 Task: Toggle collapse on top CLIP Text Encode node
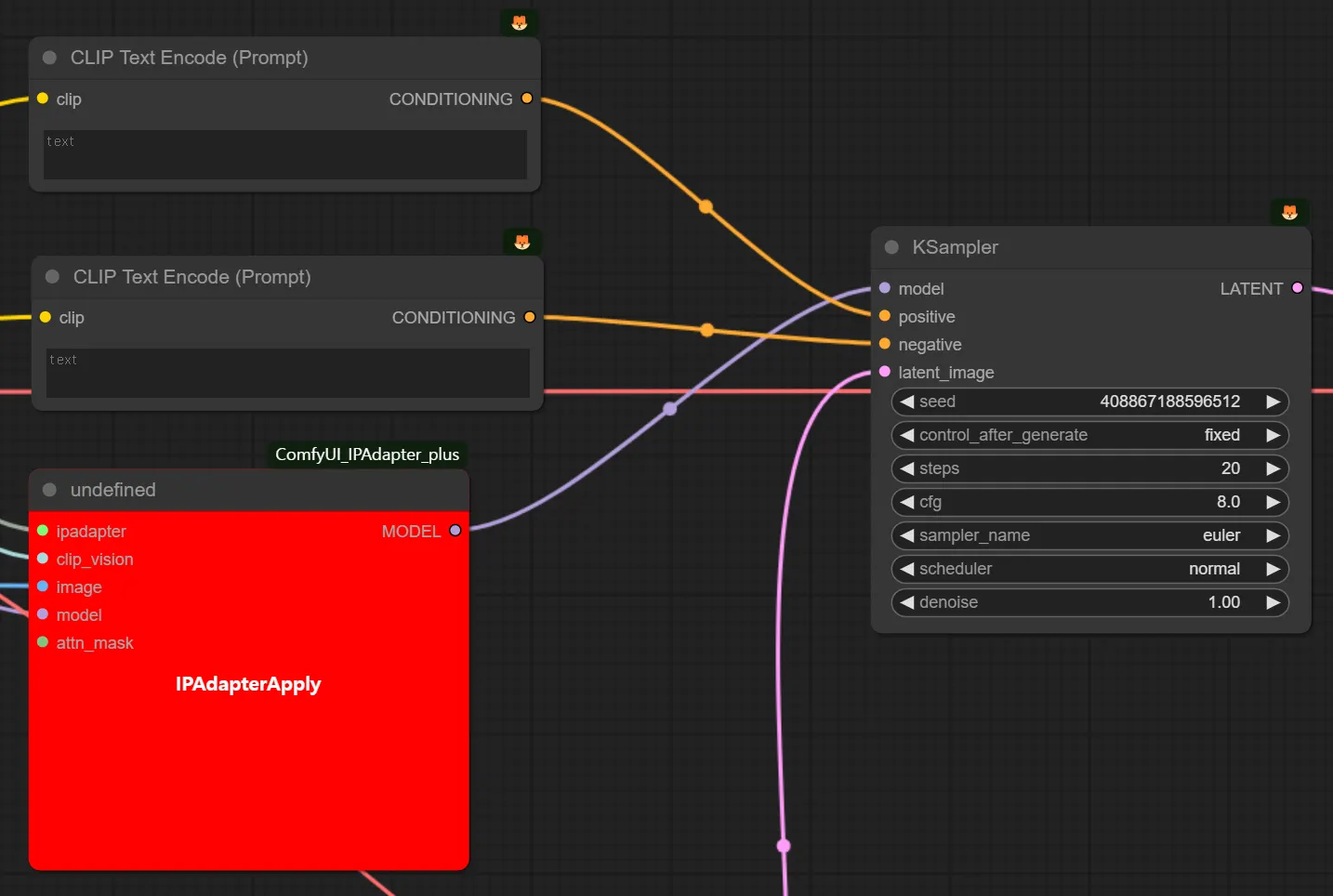click(x=50, y=58)
